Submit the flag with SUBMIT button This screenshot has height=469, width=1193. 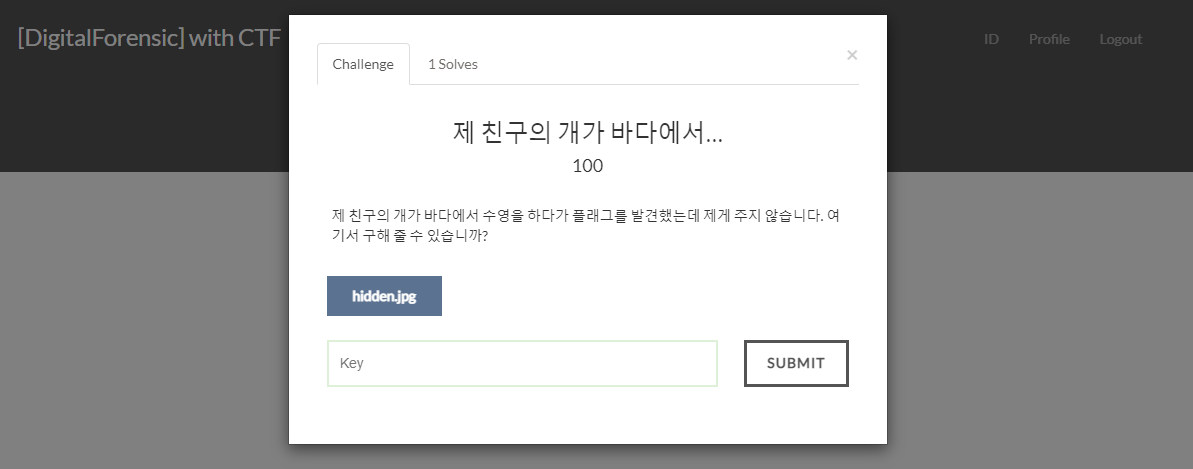tap(796, 363)
